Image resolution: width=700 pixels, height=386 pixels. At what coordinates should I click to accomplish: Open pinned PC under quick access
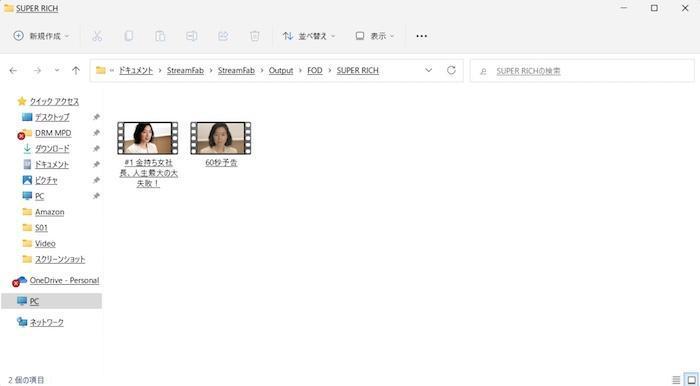point(39,196)
